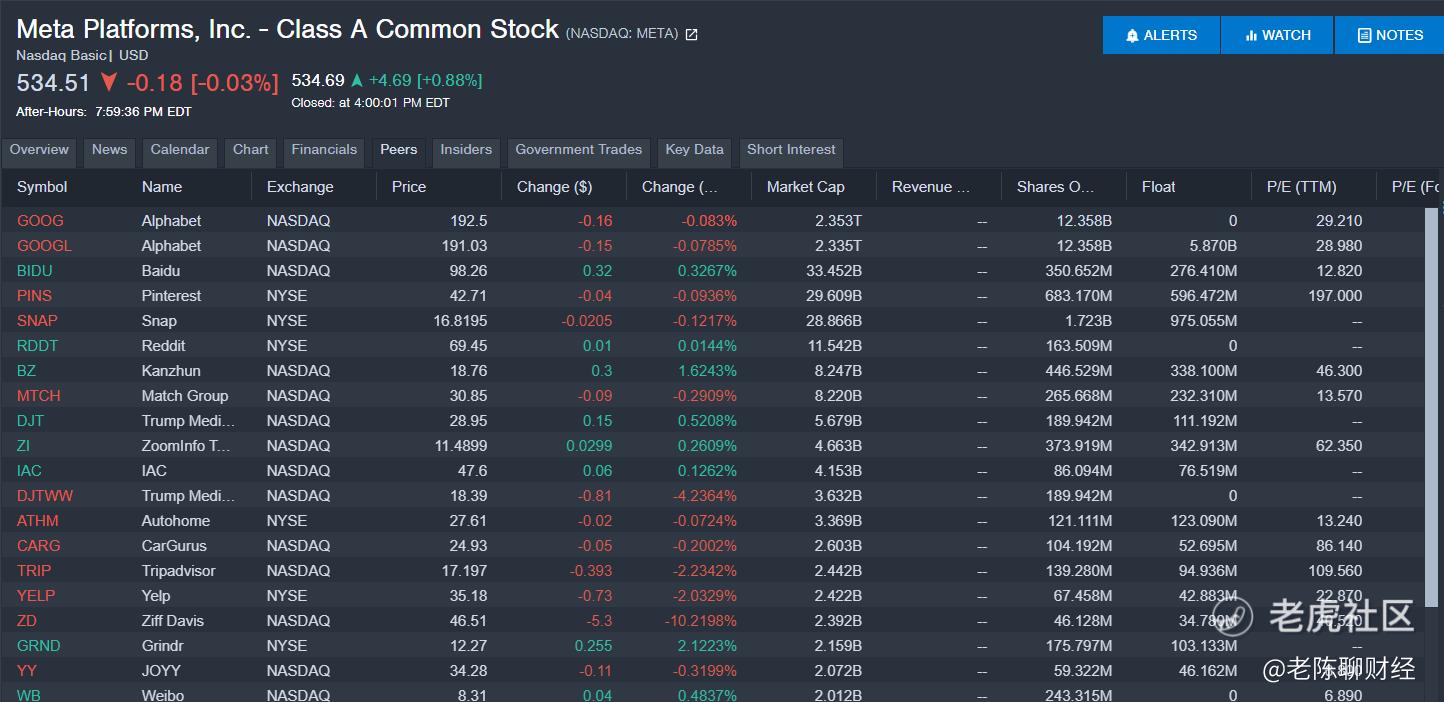View the Government Trades tab

(578, 150)
